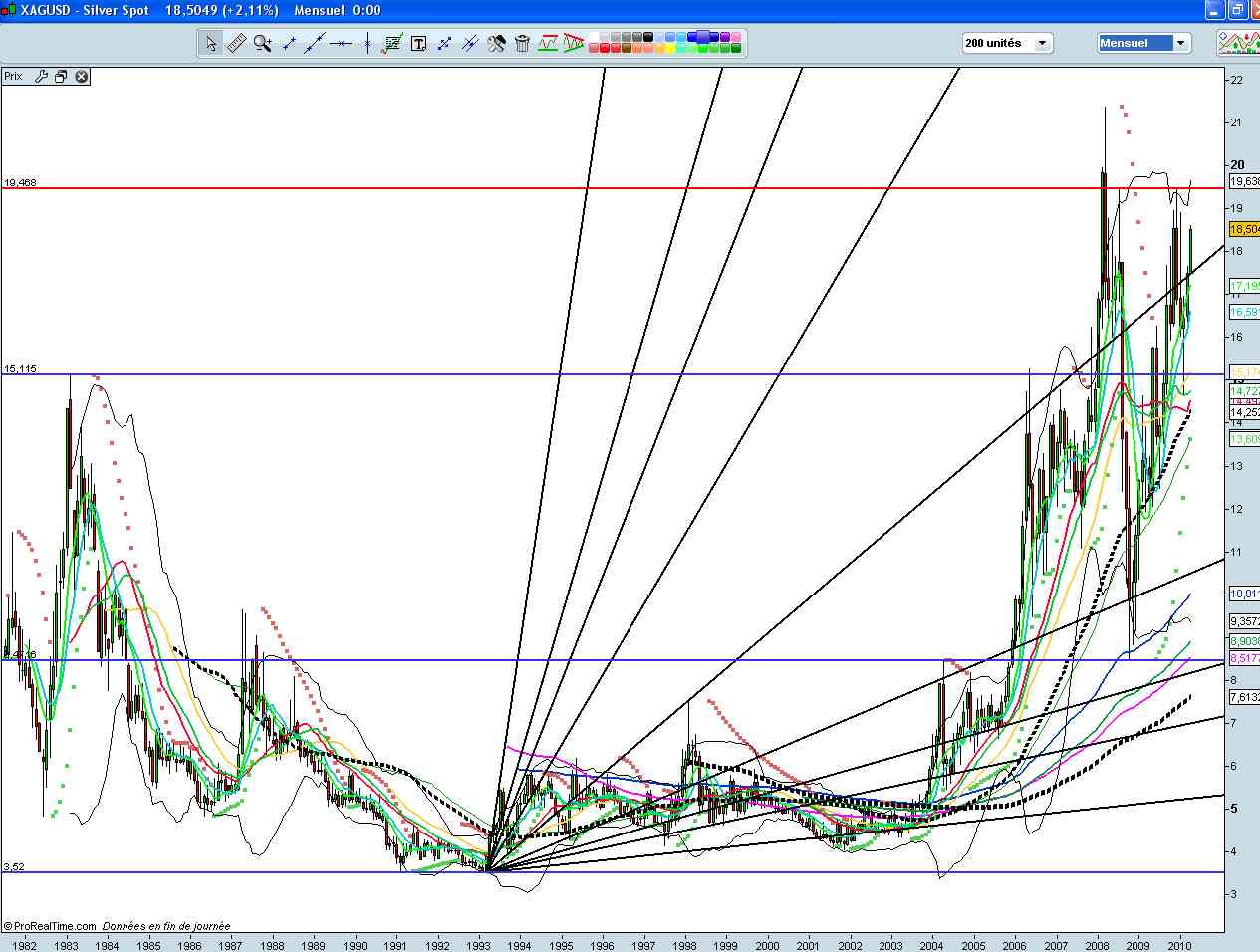Viewport: 1260px width, 952px height.
Task: Select the horizontal line drawing tool
Action: (x=341, y=43)
